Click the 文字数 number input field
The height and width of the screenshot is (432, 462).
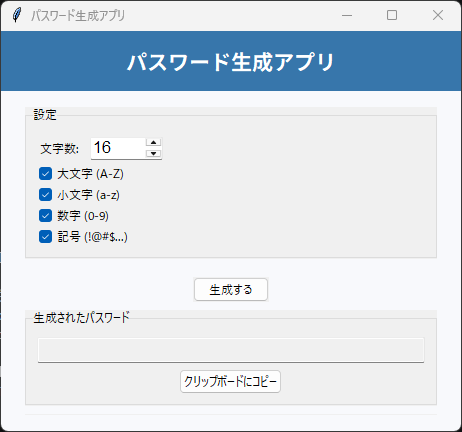[x=118, y=148]
